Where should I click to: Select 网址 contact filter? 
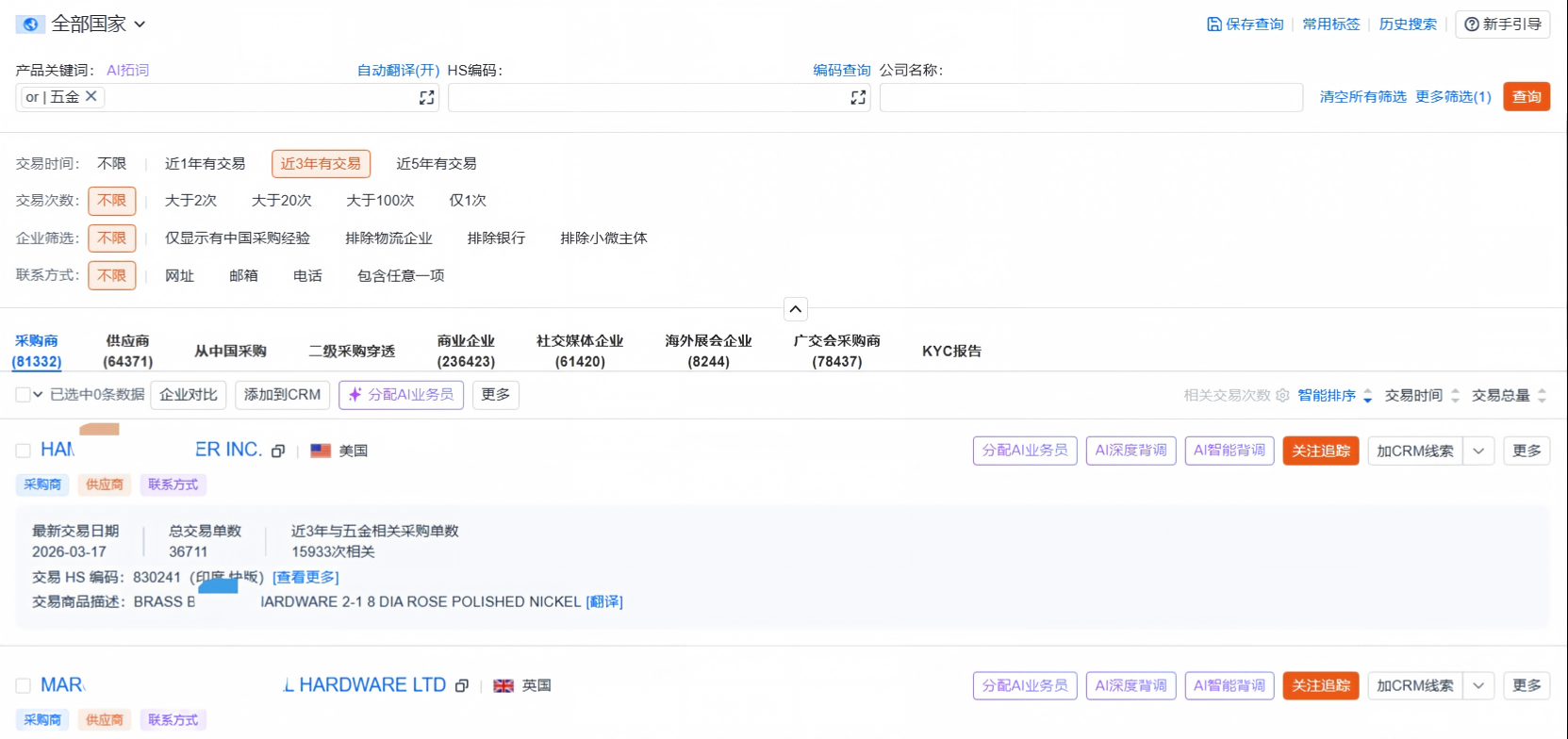click(x=179, y=276)
